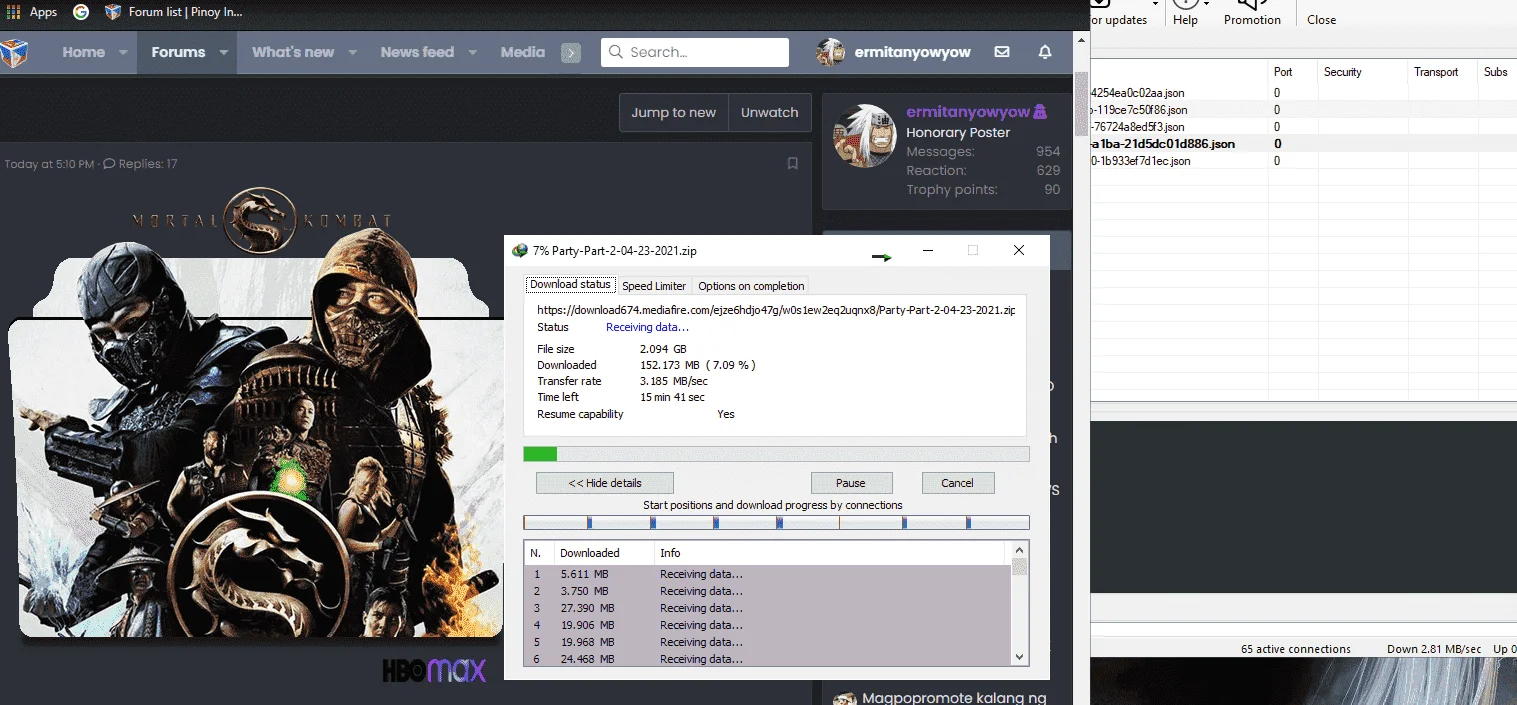Click the navbar user avatar
Image resolution: width=1517 pixels, height=705 pixels.
[831, 52]
